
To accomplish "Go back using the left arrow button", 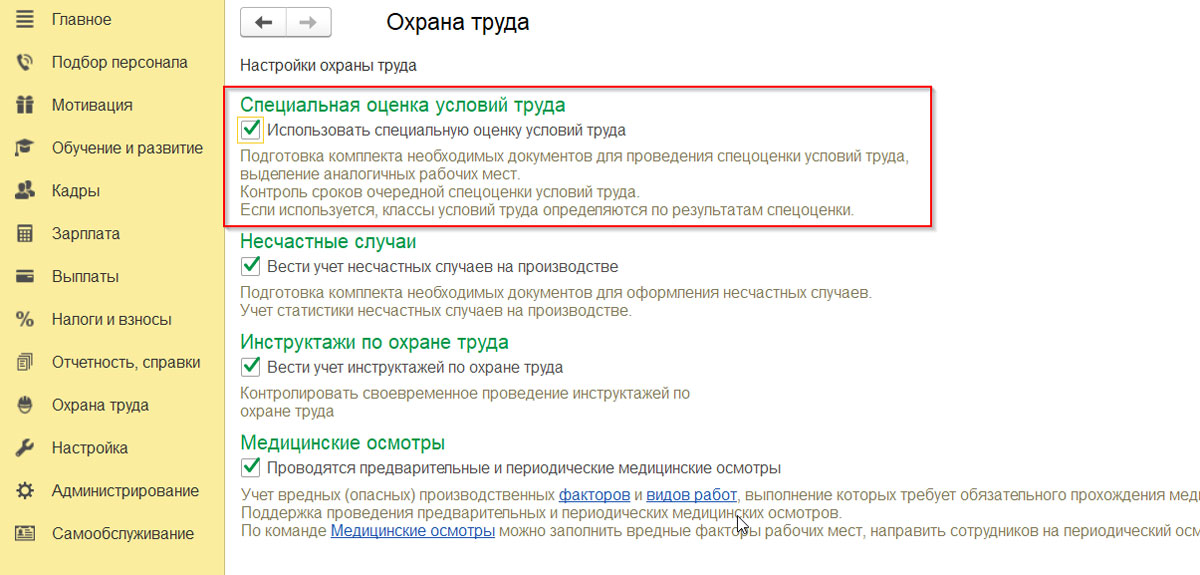I will (x=264, y=22).
